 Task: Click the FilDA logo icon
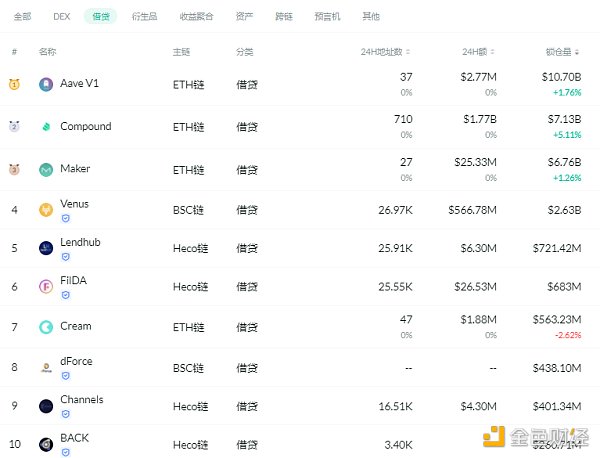tap(46, 287)
